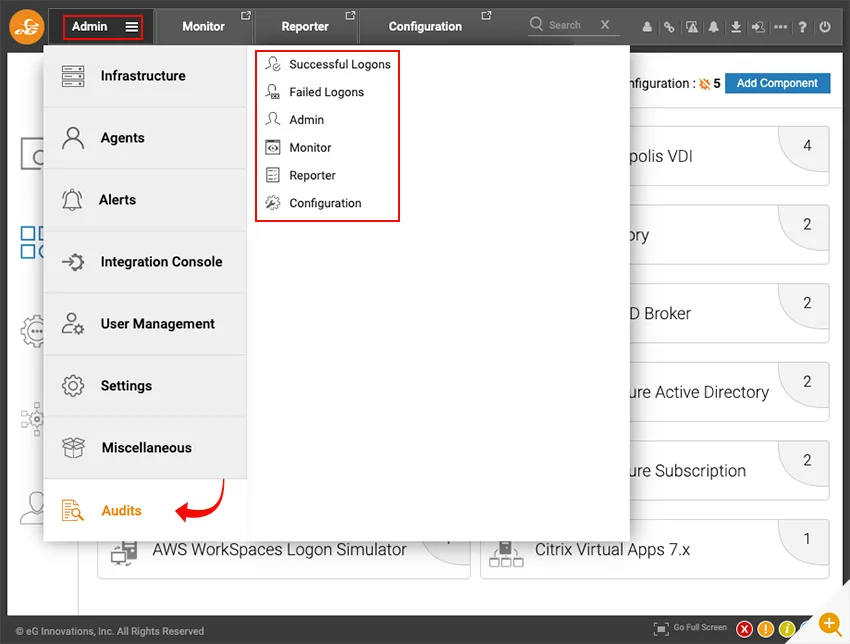Click the orange zoom-in magnifier icon
Image resolution: width=850 pixels, height=644 pixels.
coord(830,623)
